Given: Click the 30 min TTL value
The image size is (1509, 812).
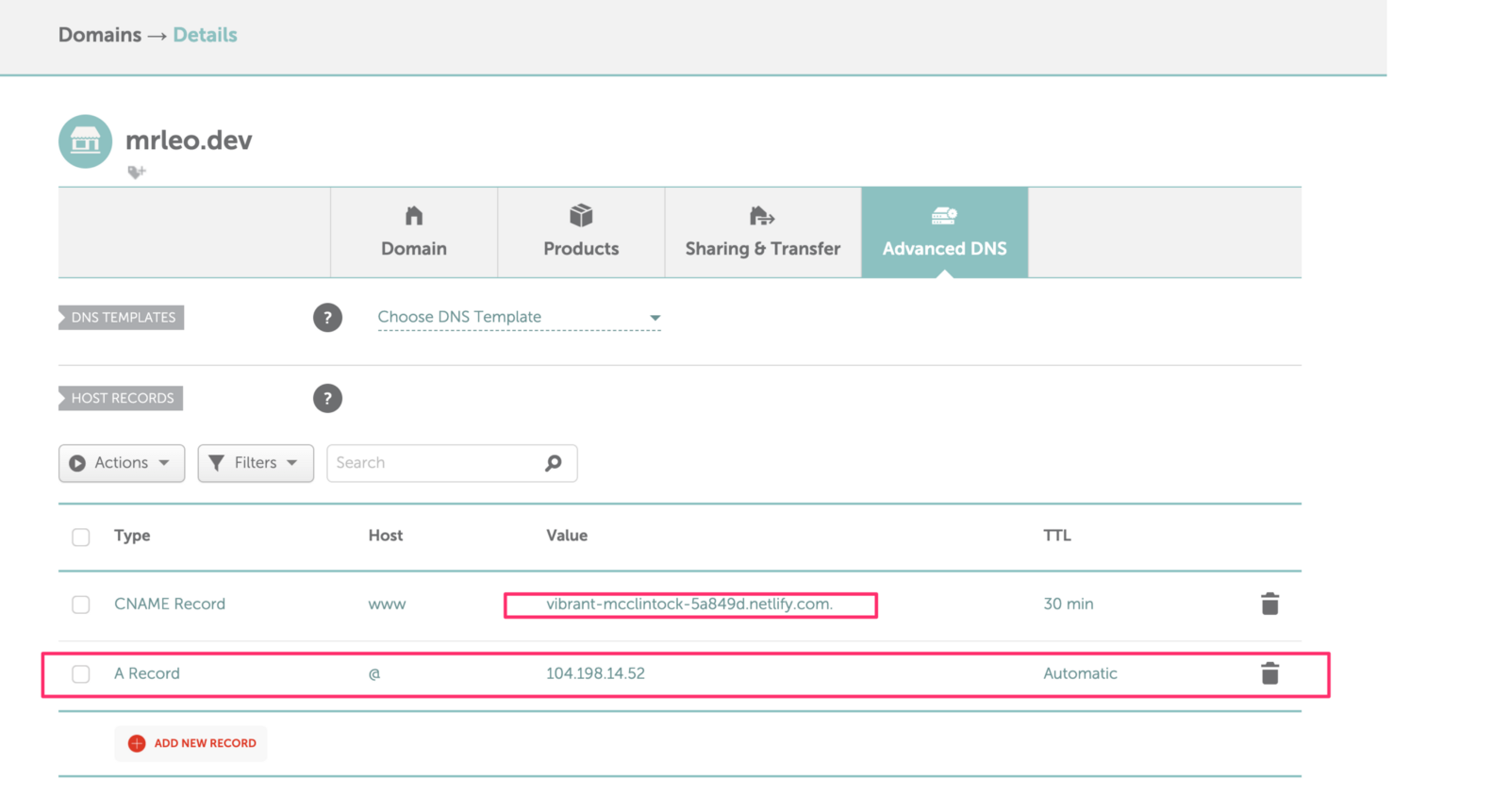Looking at the screenshot, I should [1069, 604].
